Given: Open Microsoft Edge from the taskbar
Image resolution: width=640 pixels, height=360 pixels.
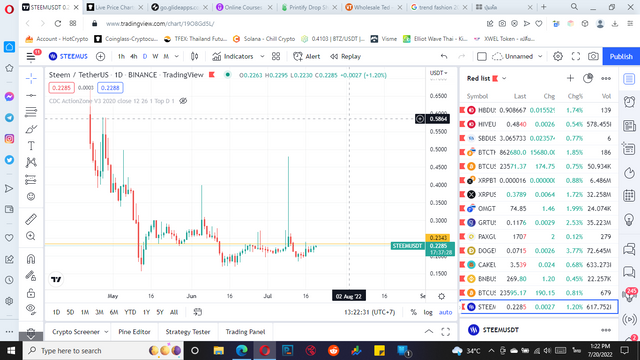Looking at the screenshot, I should pos(242,351).
